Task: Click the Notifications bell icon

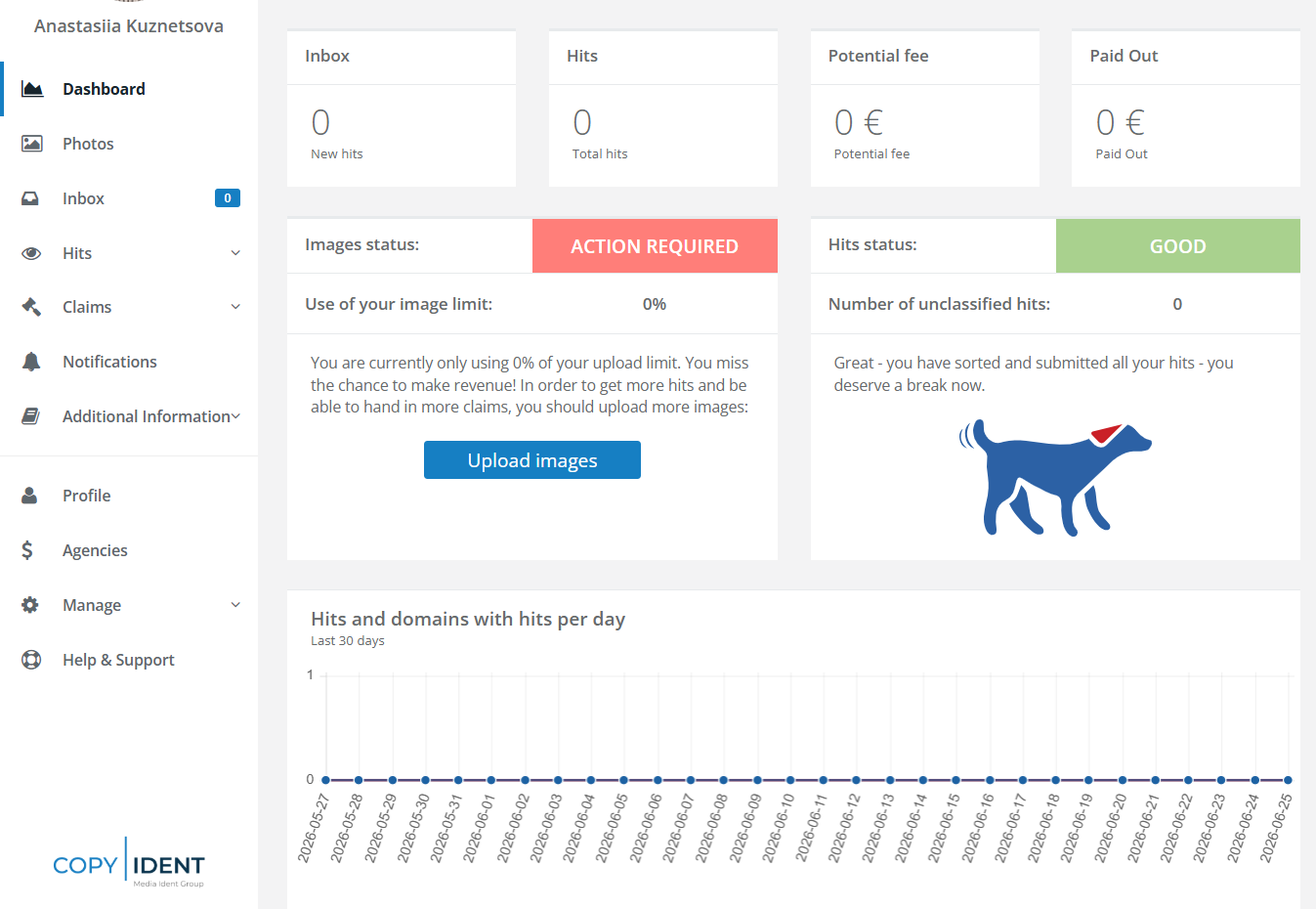Action: [x=31, y=362]
